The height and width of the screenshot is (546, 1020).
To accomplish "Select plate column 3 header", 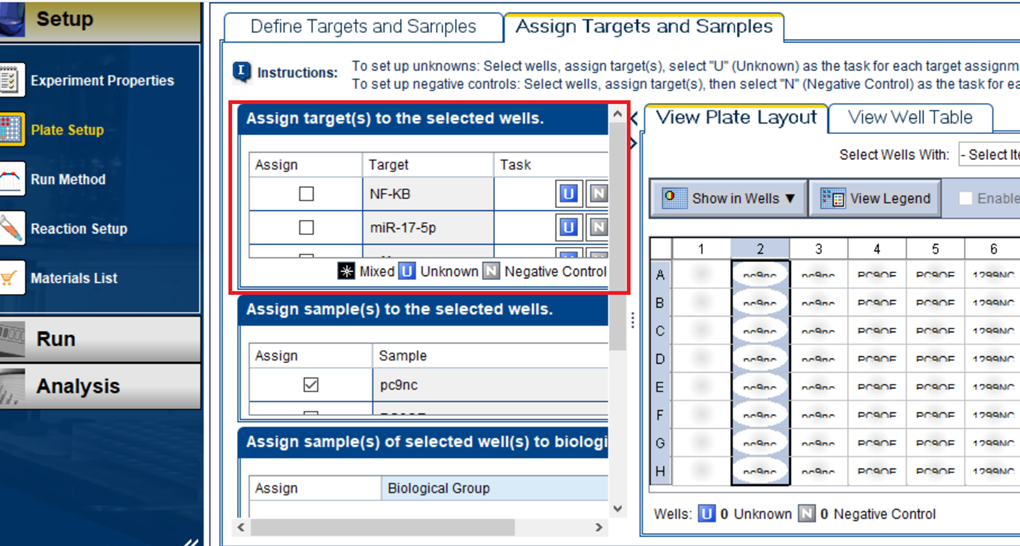I will click(x=818, y=249).
